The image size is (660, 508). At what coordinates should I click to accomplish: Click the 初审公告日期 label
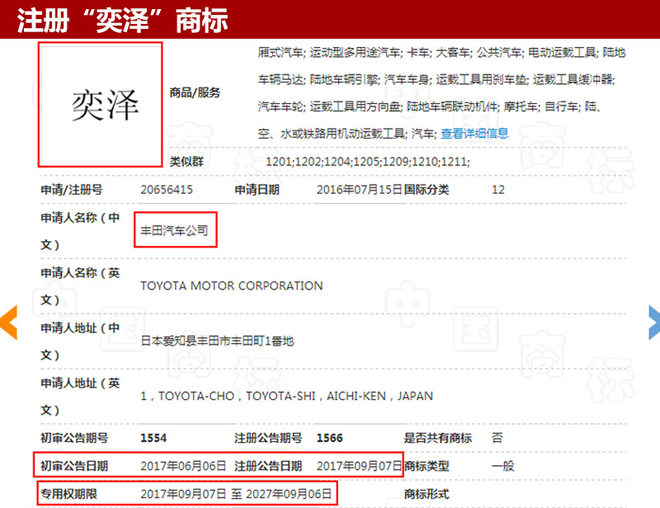(74, 466)
